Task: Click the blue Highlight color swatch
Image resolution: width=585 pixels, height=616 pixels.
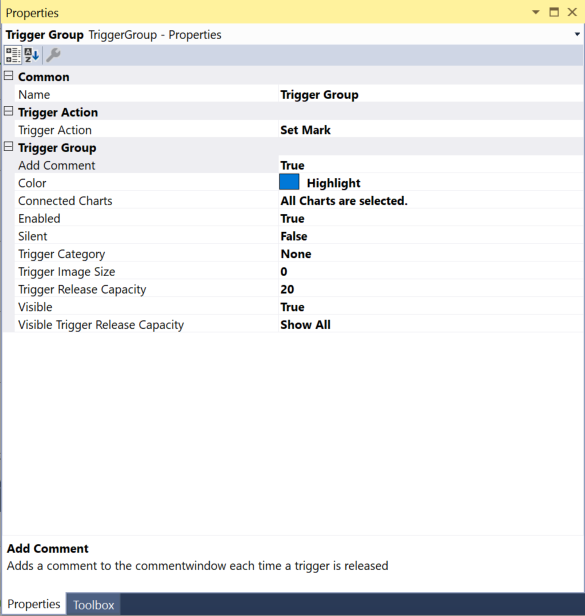Action: (289, 182)
